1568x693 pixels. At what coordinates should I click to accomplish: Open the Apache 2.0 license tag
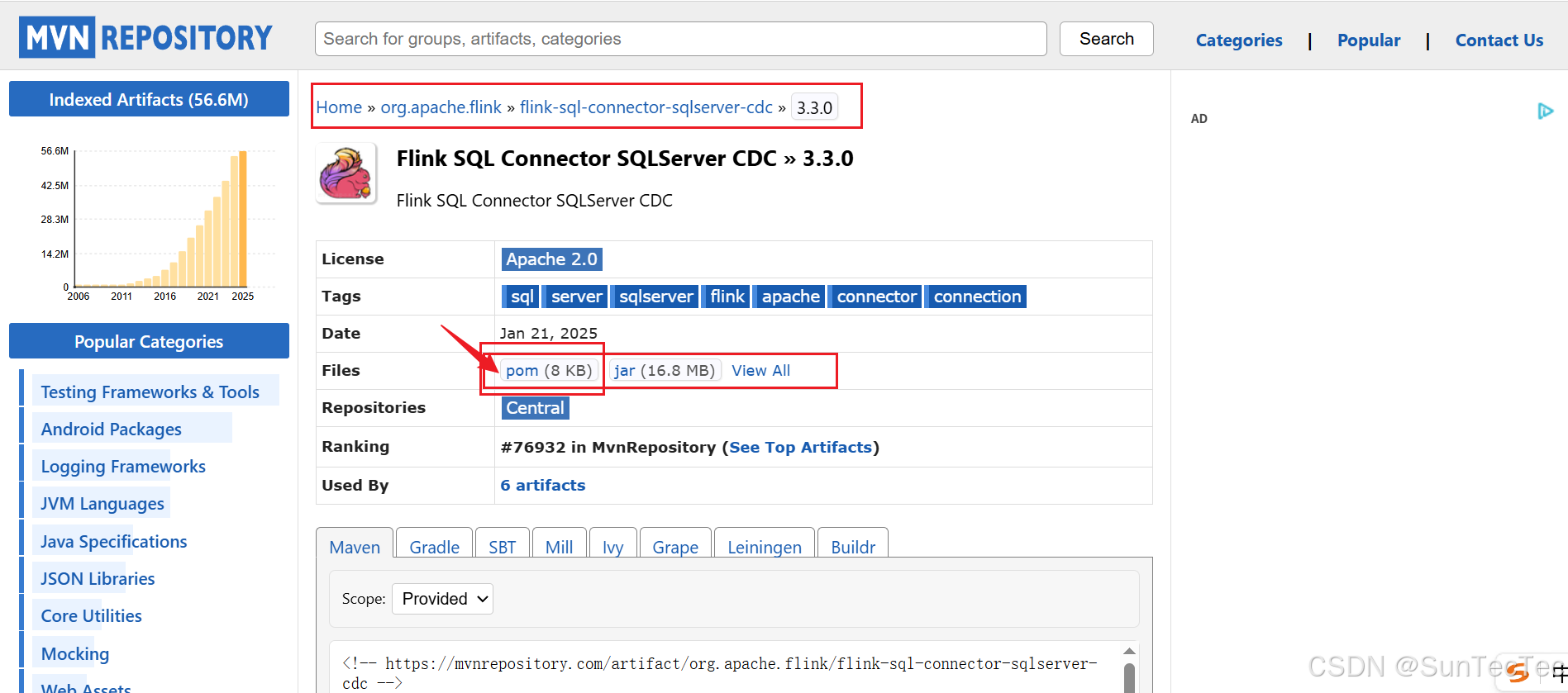[551, 259]
